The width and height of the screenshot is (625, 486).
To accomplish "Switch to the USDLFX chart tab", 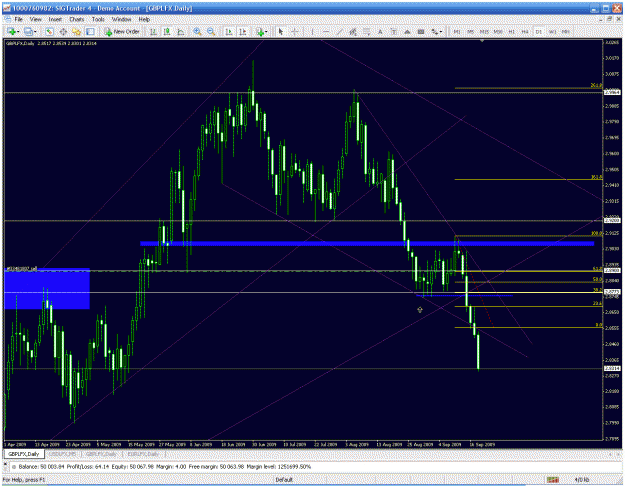I will point(62,454).
